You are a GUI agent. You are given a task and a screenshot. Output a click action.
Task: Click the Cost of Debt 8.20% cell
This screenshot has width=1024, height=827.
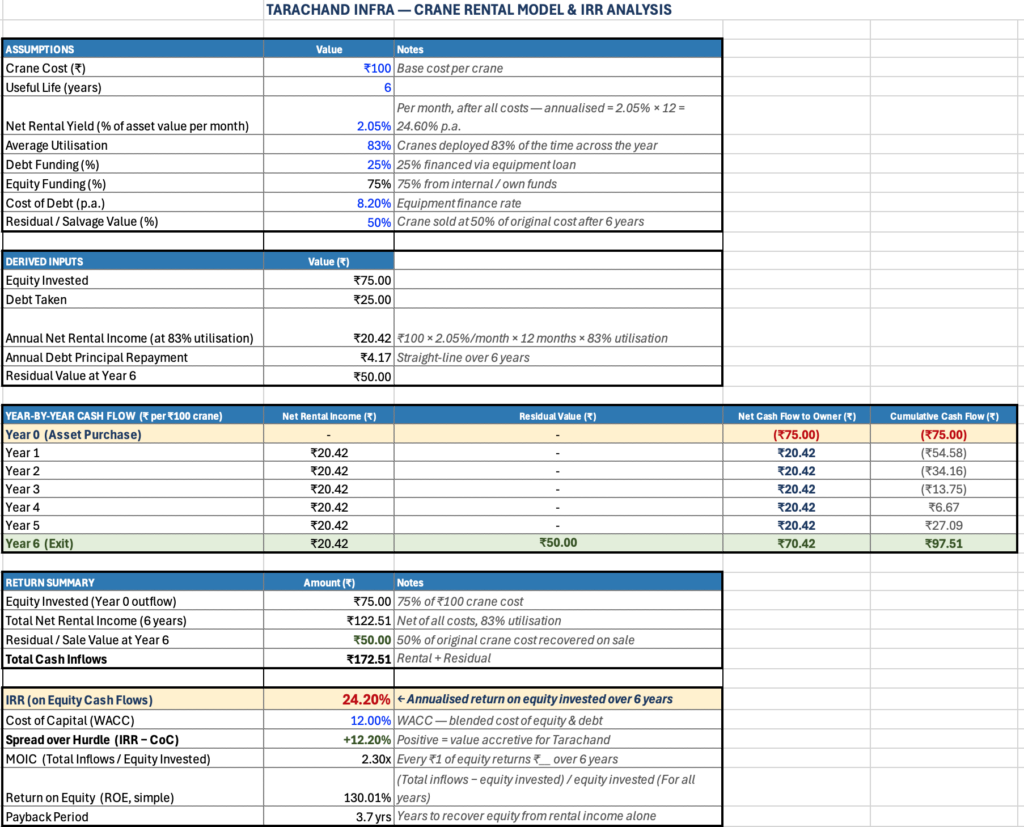(371, 202)
